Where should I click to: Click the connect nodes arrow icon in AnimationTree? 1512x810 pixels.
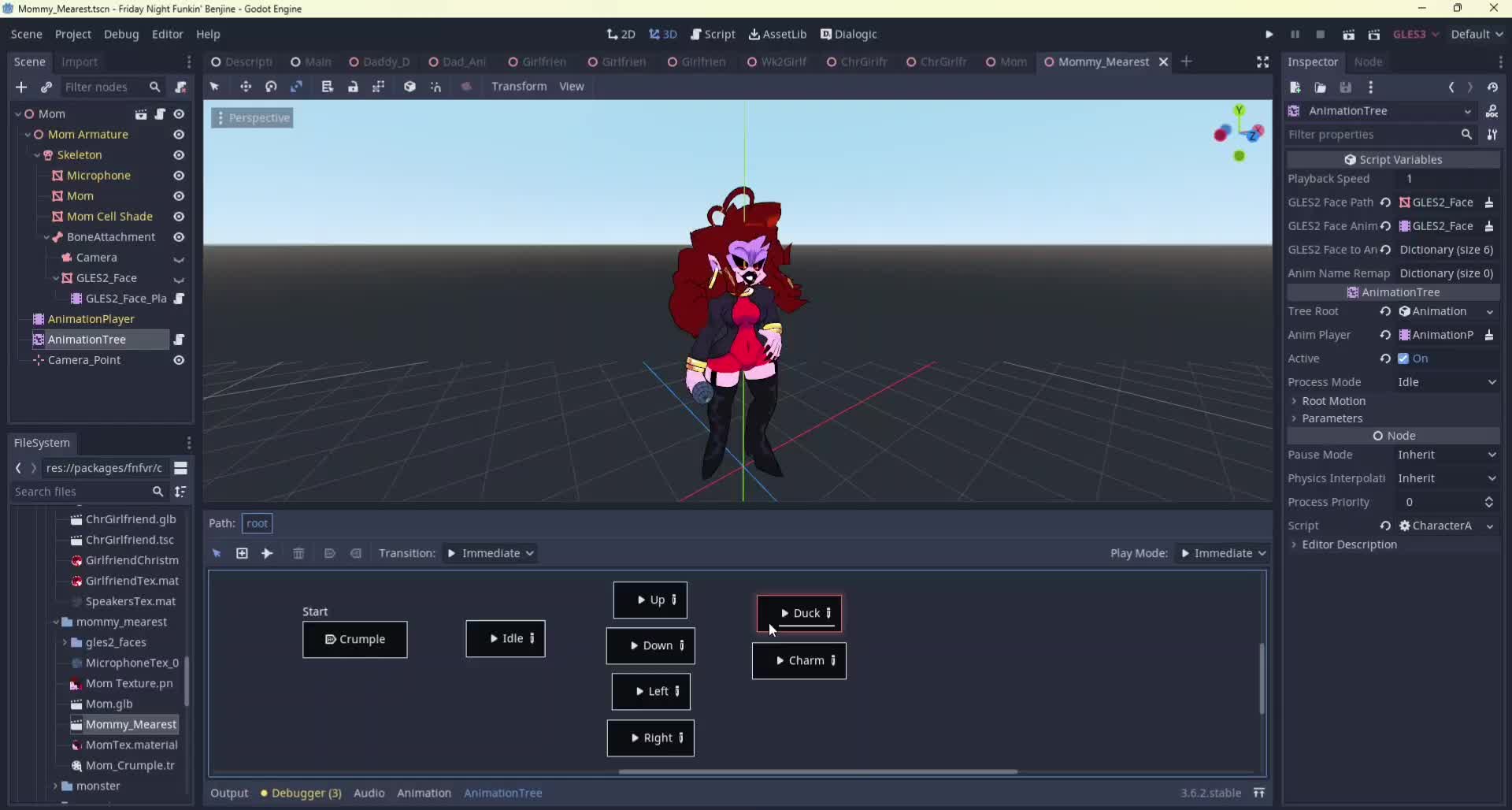(x=268, y=554)
